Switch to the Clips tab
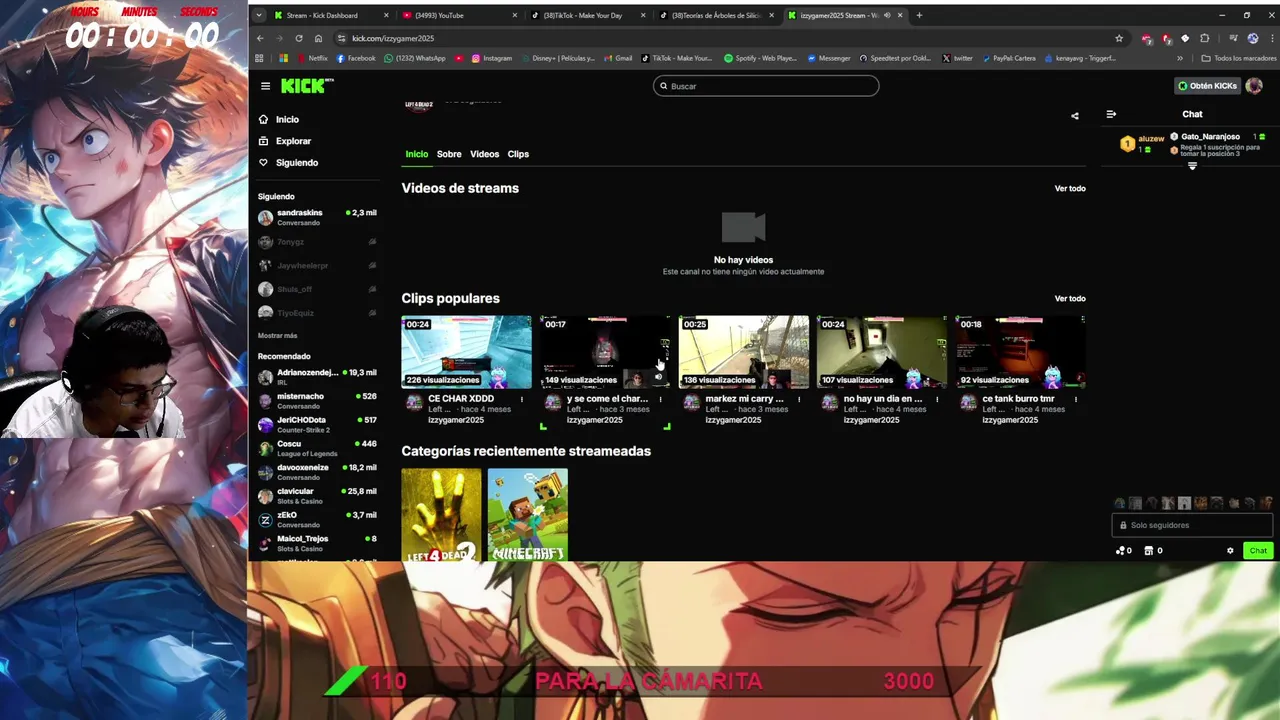 (x=518, y=154)
